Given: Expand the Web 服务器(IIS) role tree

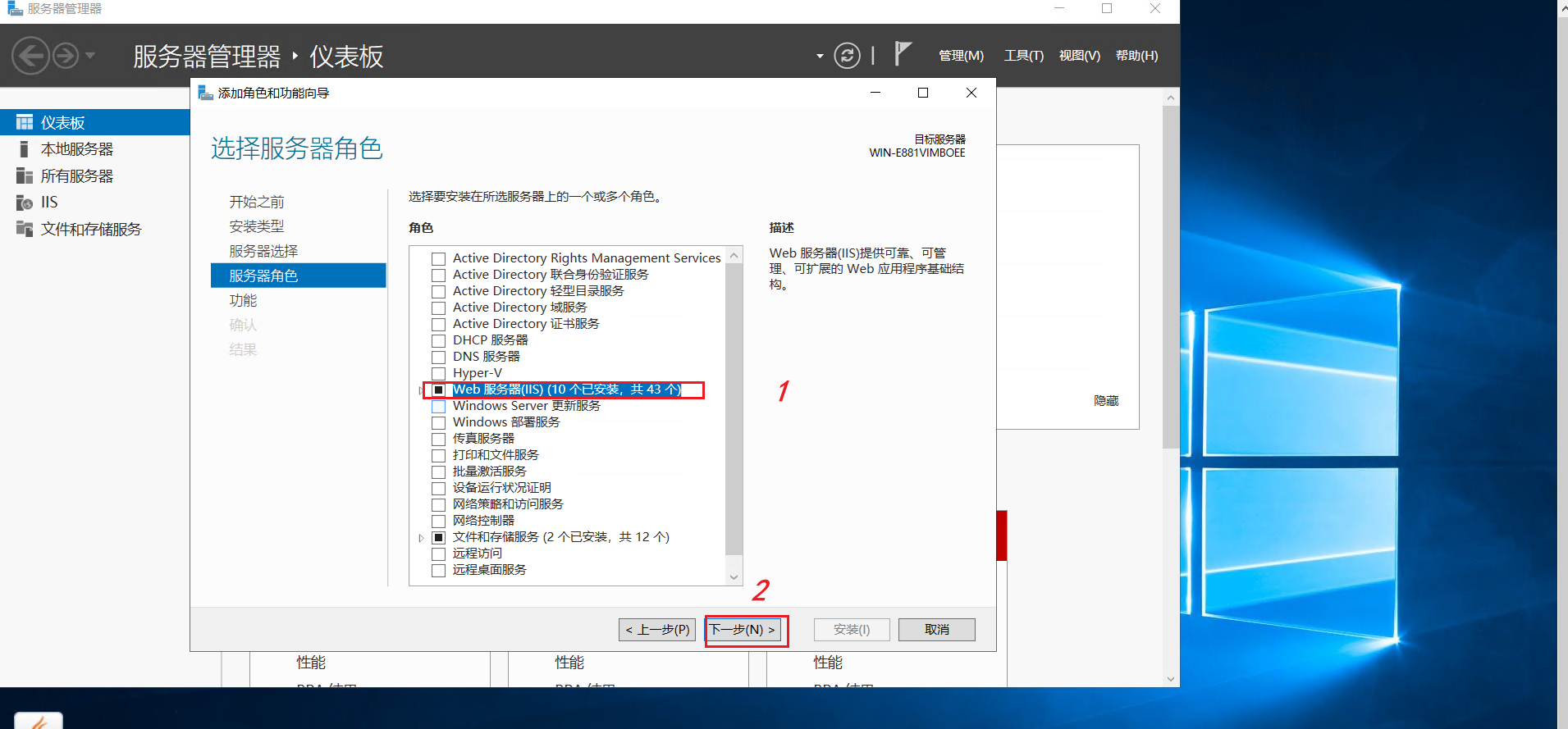Looking at the screenshot, I should pyautogui.click(x=422, y=390).
